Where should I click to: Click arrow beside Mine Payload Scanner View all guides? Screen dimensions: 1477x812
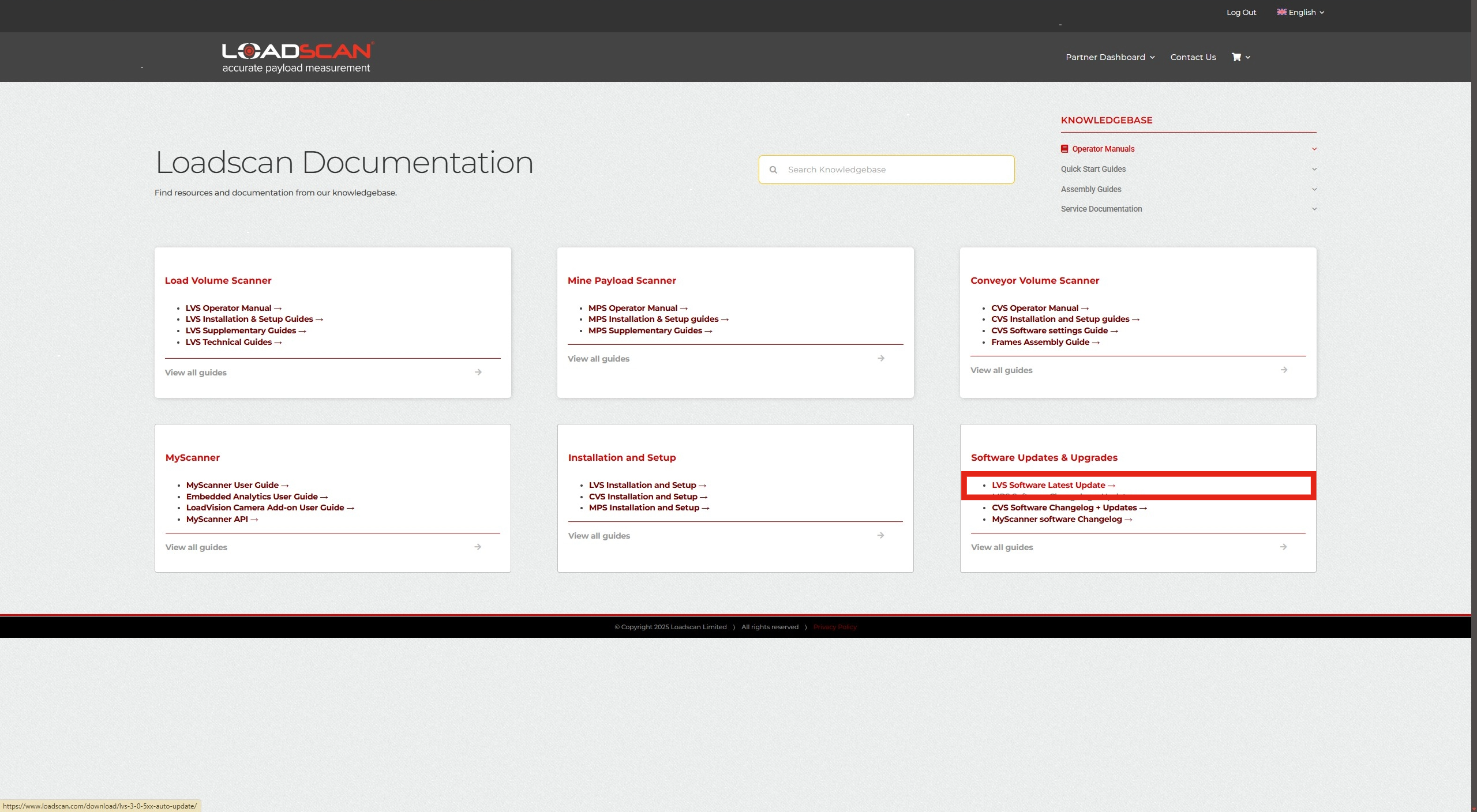point(881,358)
